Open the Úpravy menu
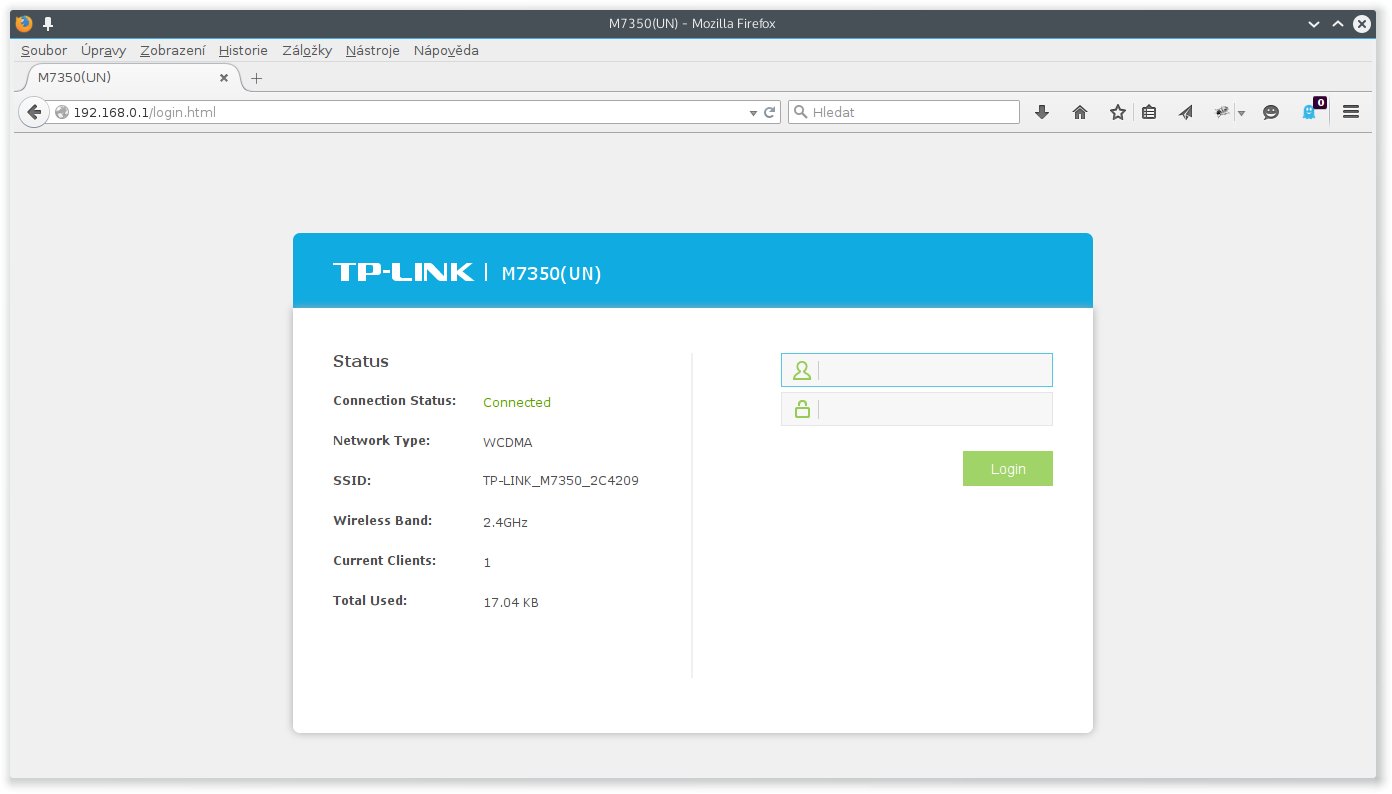This screenshot has width=1392, height=794. [x=104, y=50]
